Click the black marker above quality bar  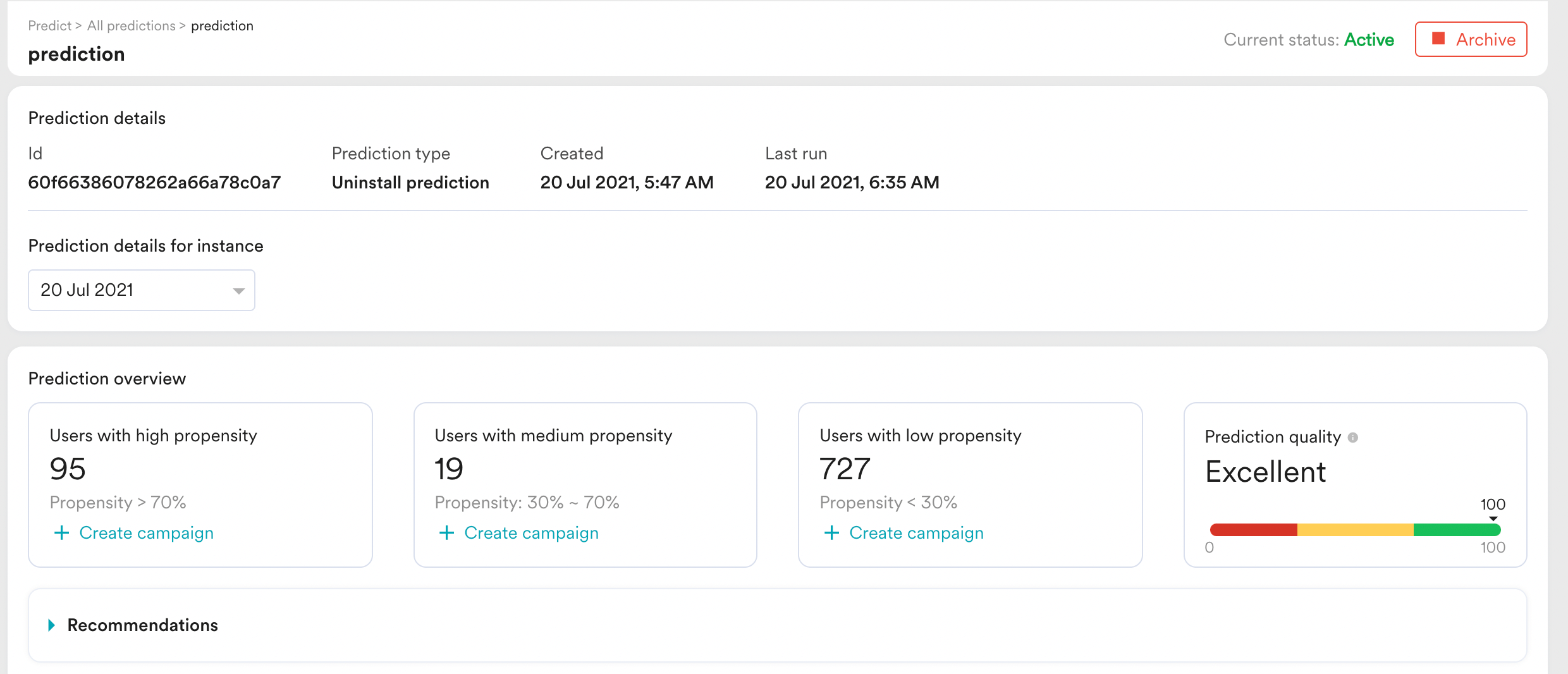coord(1493,518)
